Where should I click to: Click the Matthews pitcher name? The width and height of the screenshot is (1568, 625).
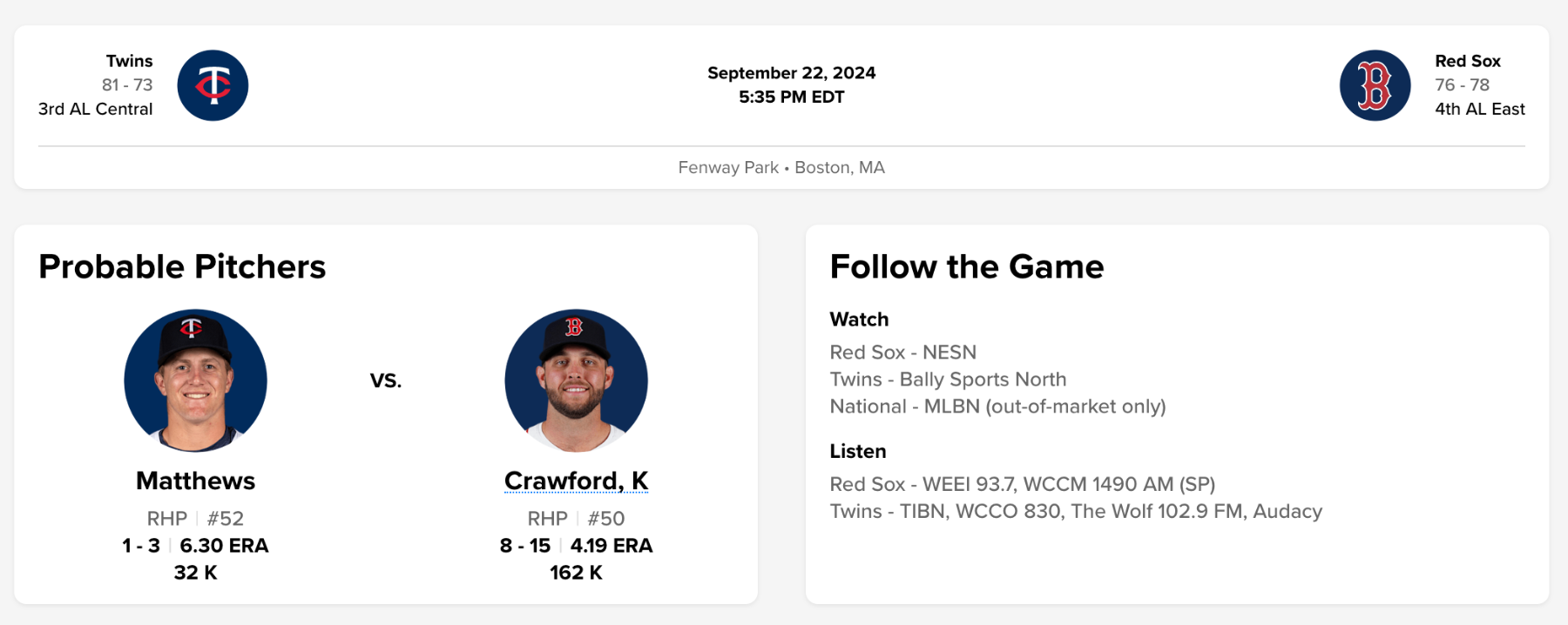tap(195, 481)
